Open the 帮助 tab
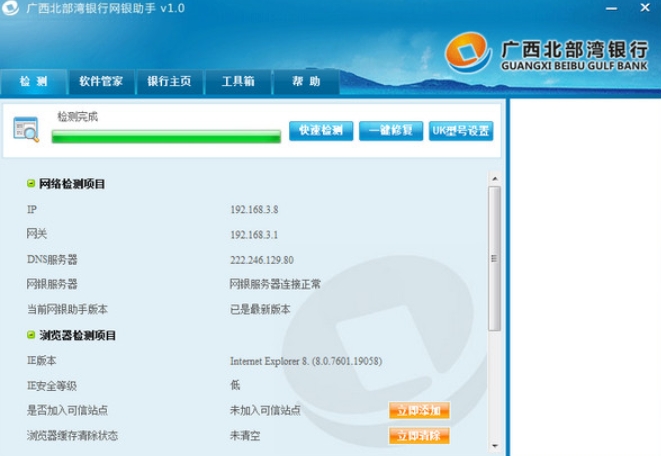 306,81
